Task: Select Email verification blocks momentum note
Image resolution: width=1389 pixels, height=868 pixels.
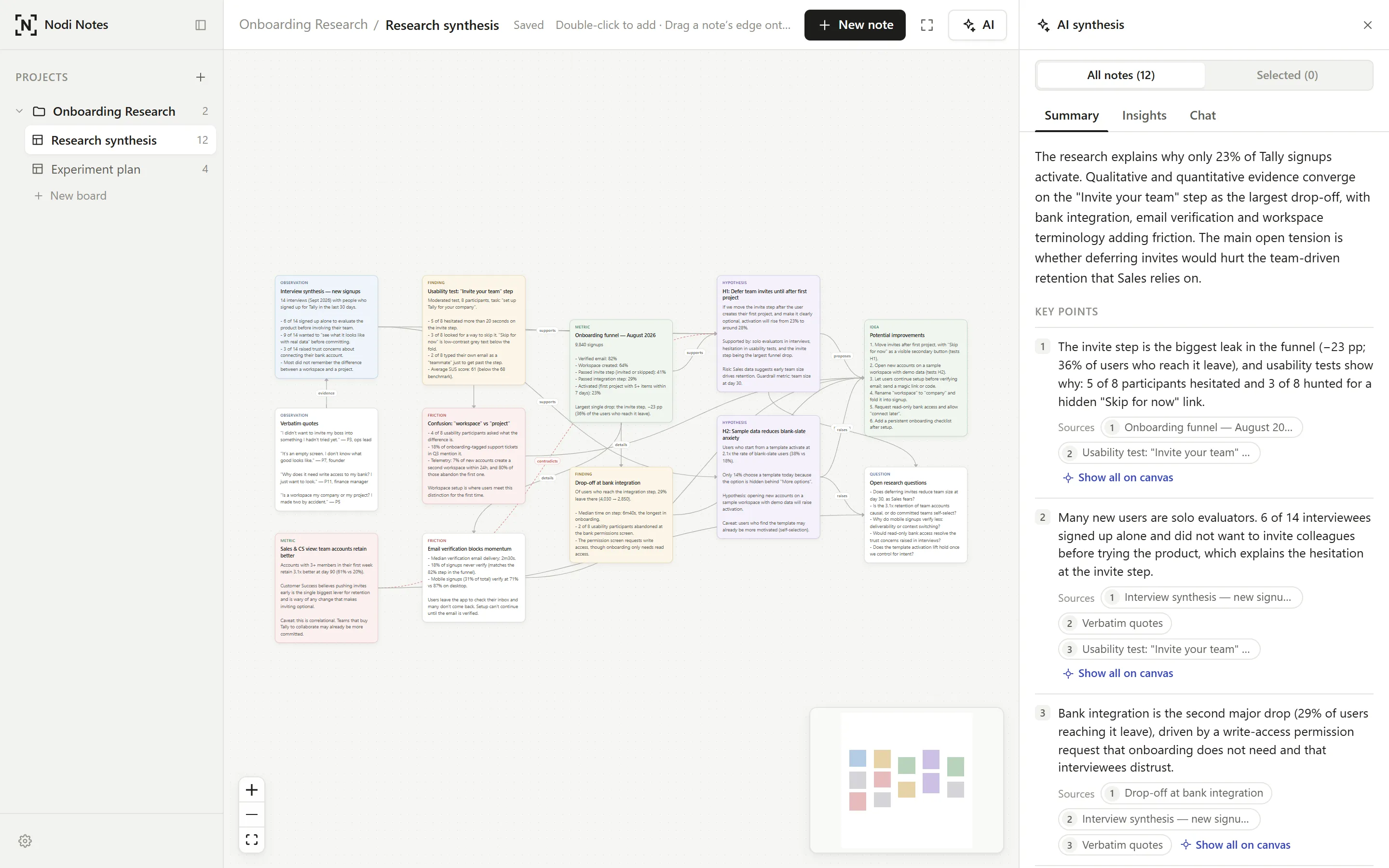Action: click(474, 578)
